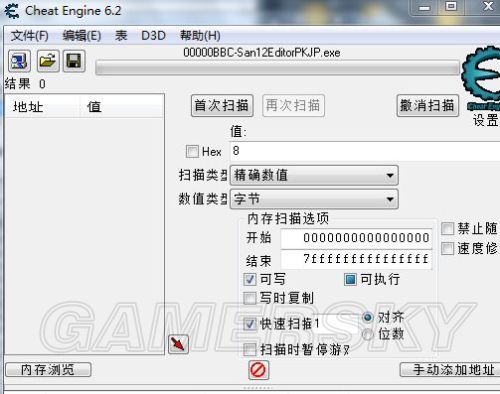Screen dimensions: 500x394
Task: Enable the 写时复制 copy-on-write checkbox
Action: pos(250,298)
